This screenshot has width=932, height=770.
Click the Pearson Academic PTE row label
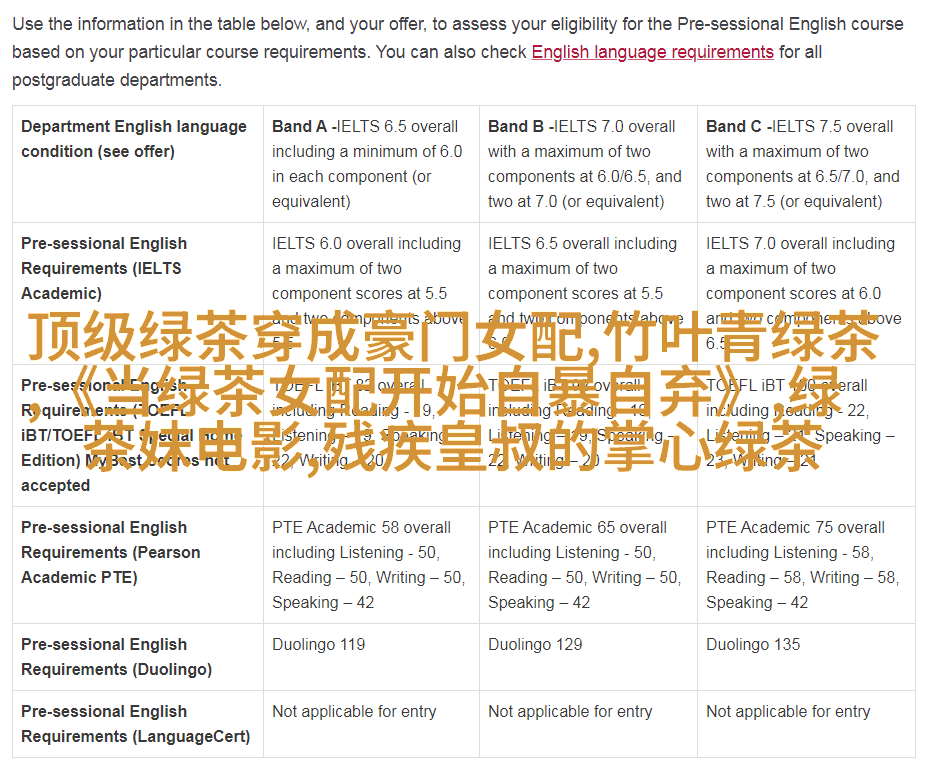[110, 552]
